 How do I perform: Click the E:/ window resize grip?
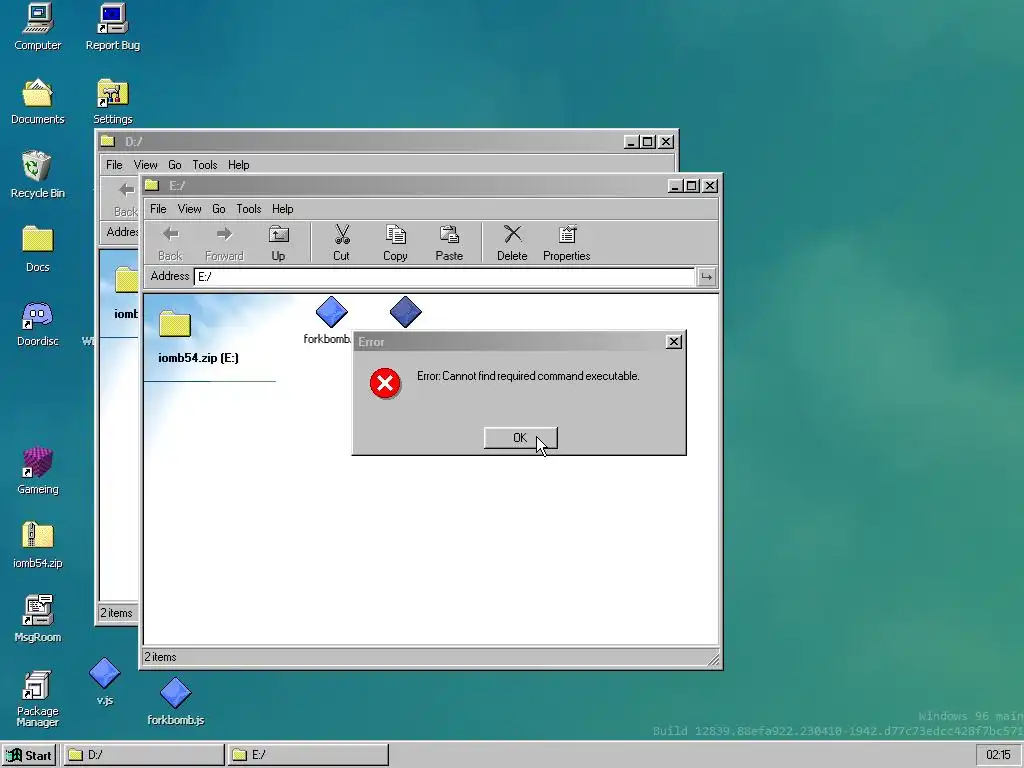[712, 660]
